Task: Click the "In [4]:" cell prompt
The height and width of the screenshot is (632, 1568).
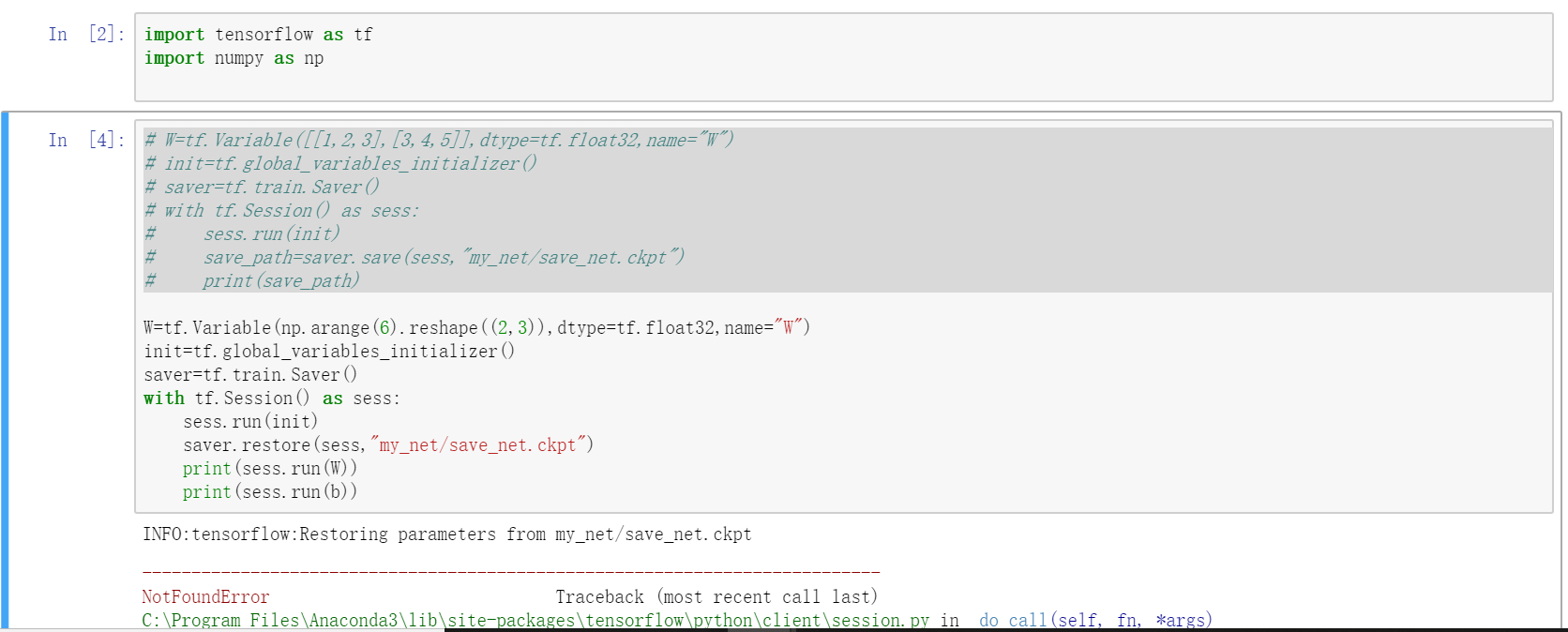Action: tap(85, 141)
